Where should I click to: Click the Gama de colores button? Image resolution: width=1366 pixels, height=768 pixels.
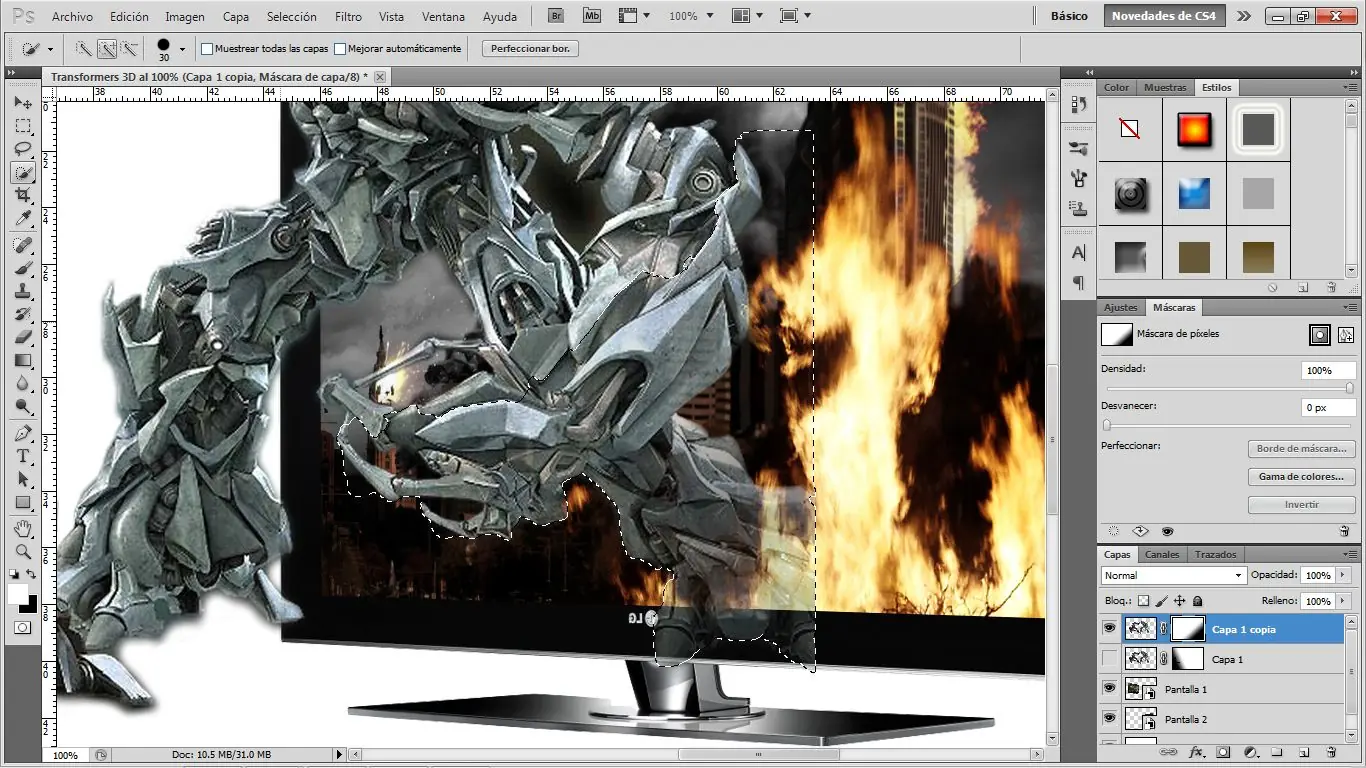tap(1302, 477)
